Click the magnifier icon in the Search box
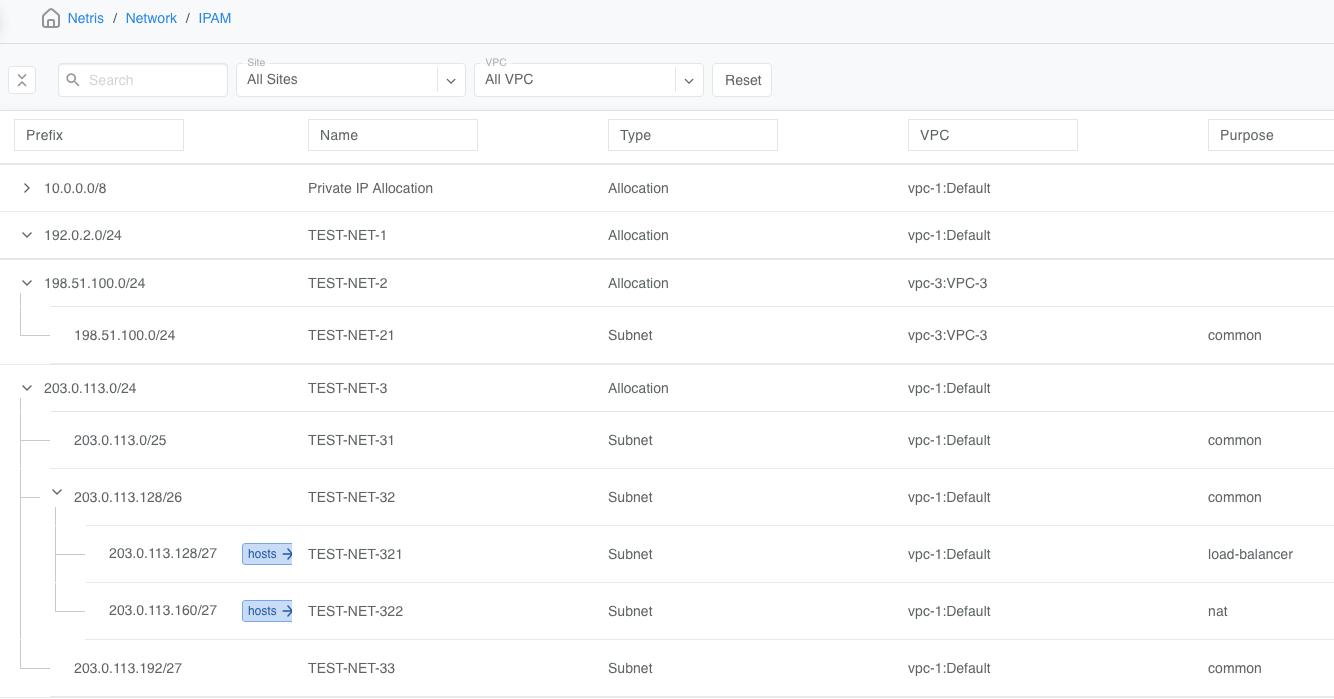This screenshot has height=699, width=1334. (x=73, y=79)
